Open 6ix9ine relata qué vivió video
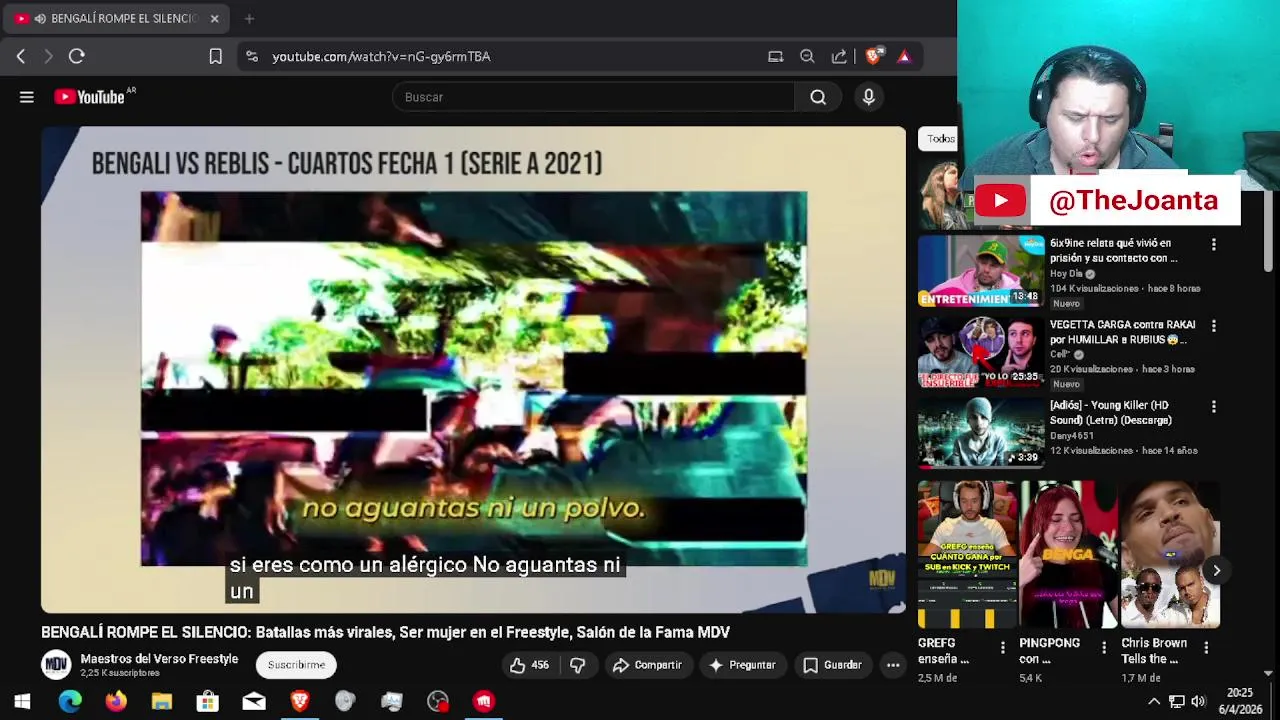The image size is (1280, 720). [x=1115, y=250]
